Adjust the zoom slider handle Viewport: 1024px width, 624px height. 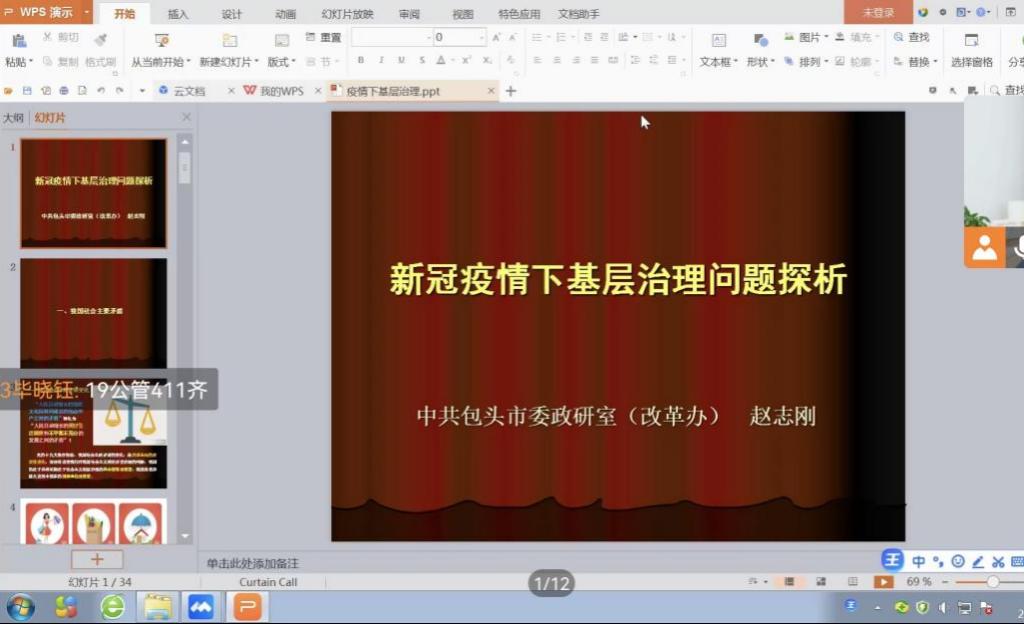pyautogui.click(x=992, y=581)
